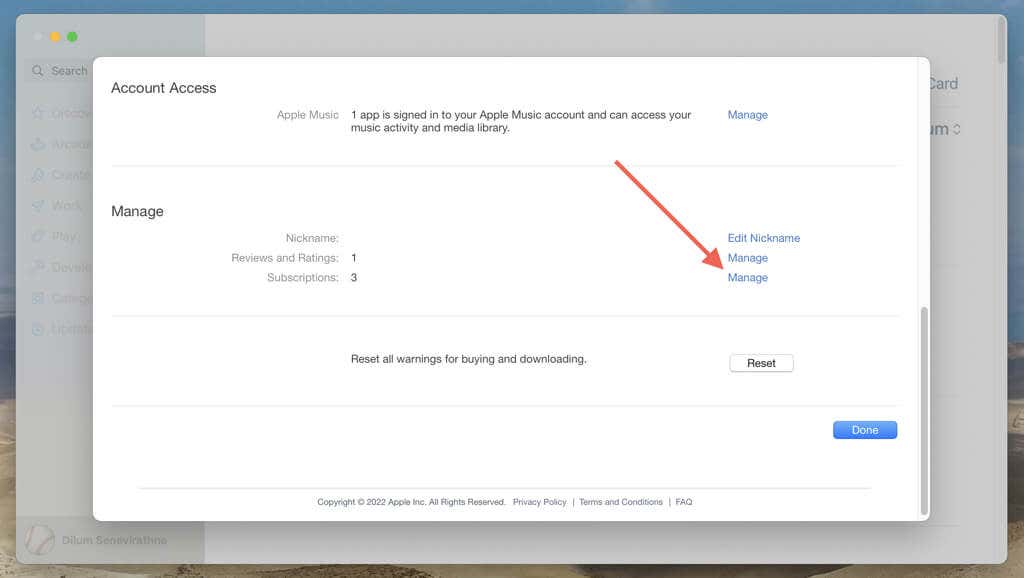Screen dimensions: 1024x578
Task: Select the Create category icon
Action: click(62, 175)
